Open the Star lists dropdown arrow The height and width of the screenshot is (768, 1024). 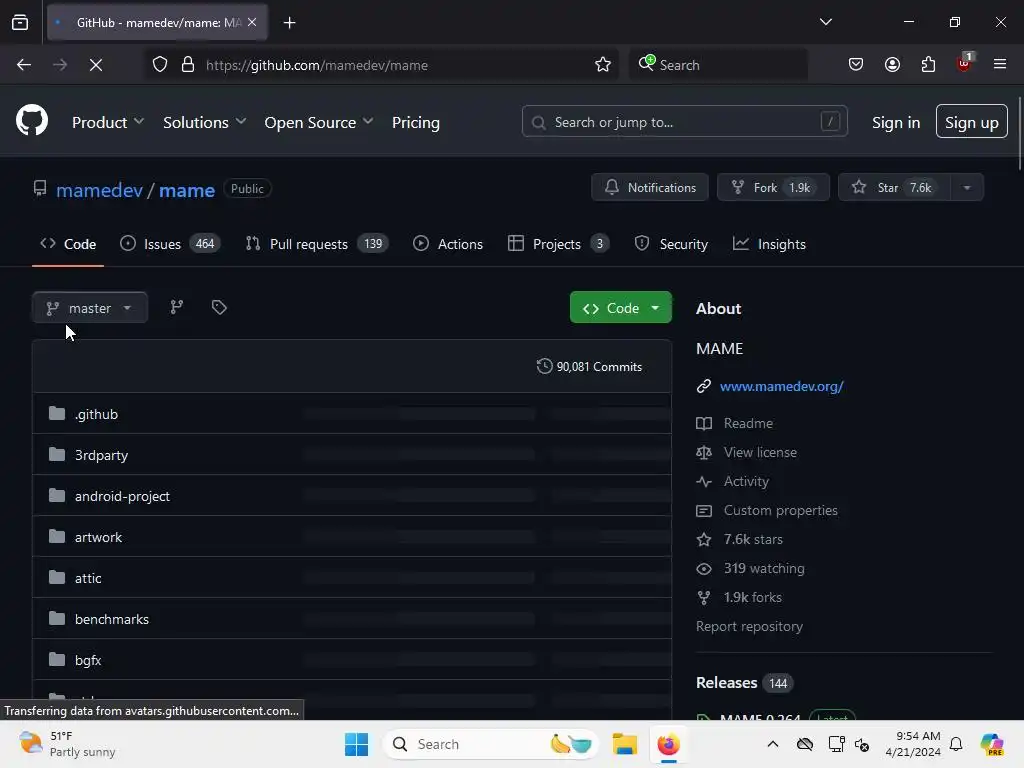click(967, 187)
